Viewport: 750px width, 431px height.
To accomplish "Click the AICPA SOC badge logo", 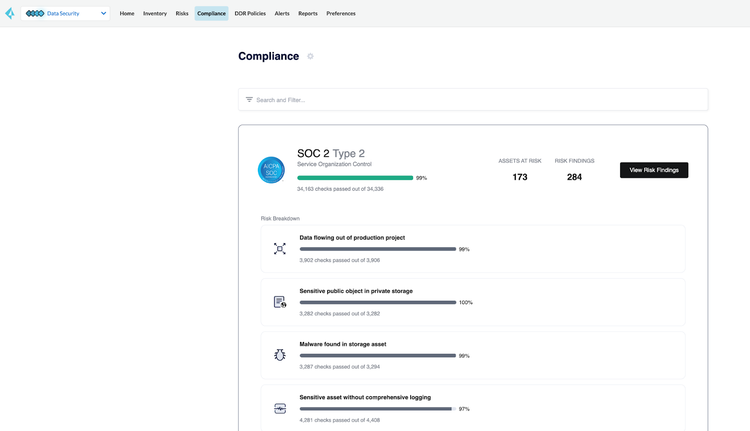I will click(271, 170).
